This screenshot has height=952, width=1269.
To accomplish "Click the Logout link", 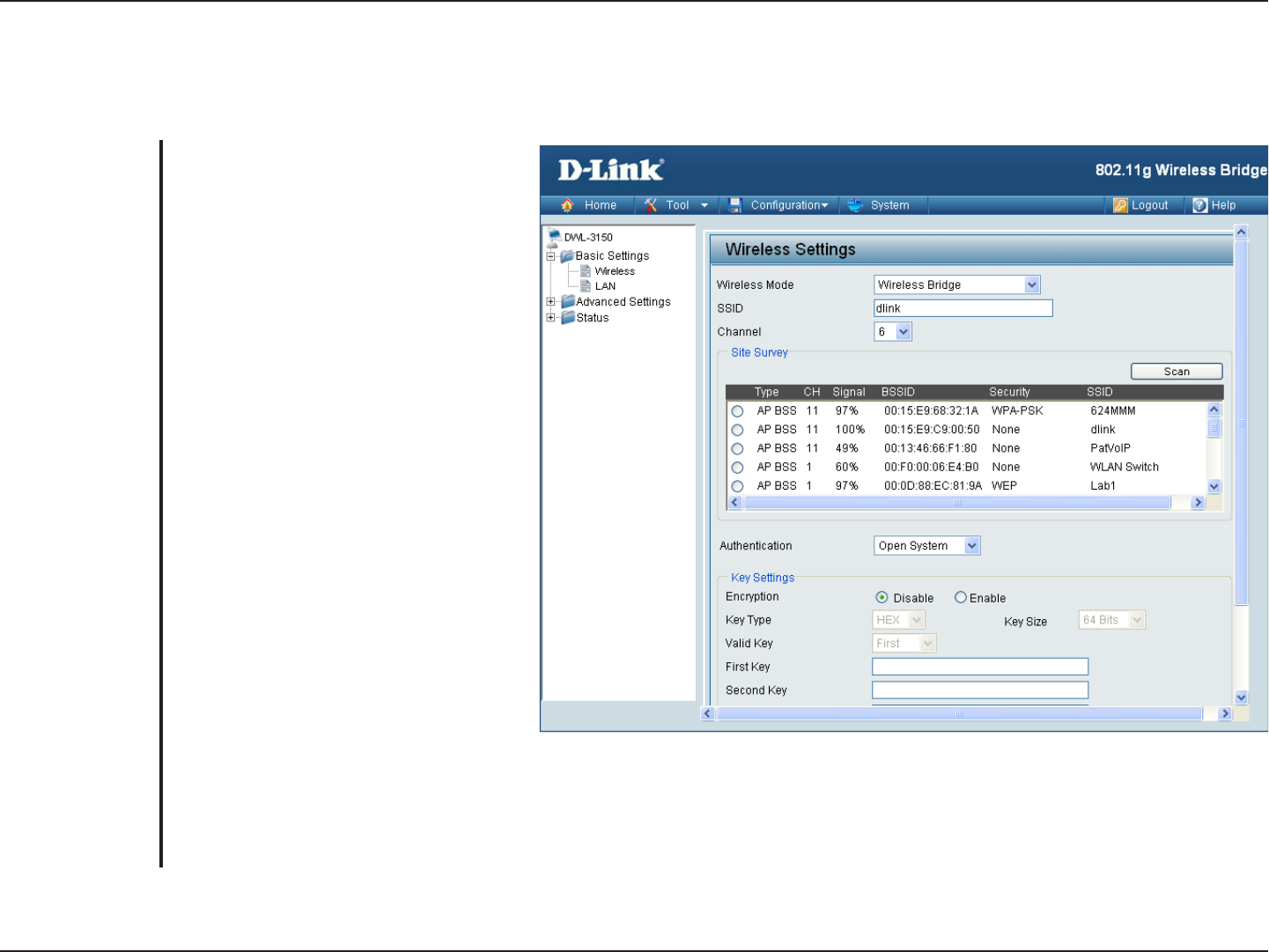I will pos(1149,205).
